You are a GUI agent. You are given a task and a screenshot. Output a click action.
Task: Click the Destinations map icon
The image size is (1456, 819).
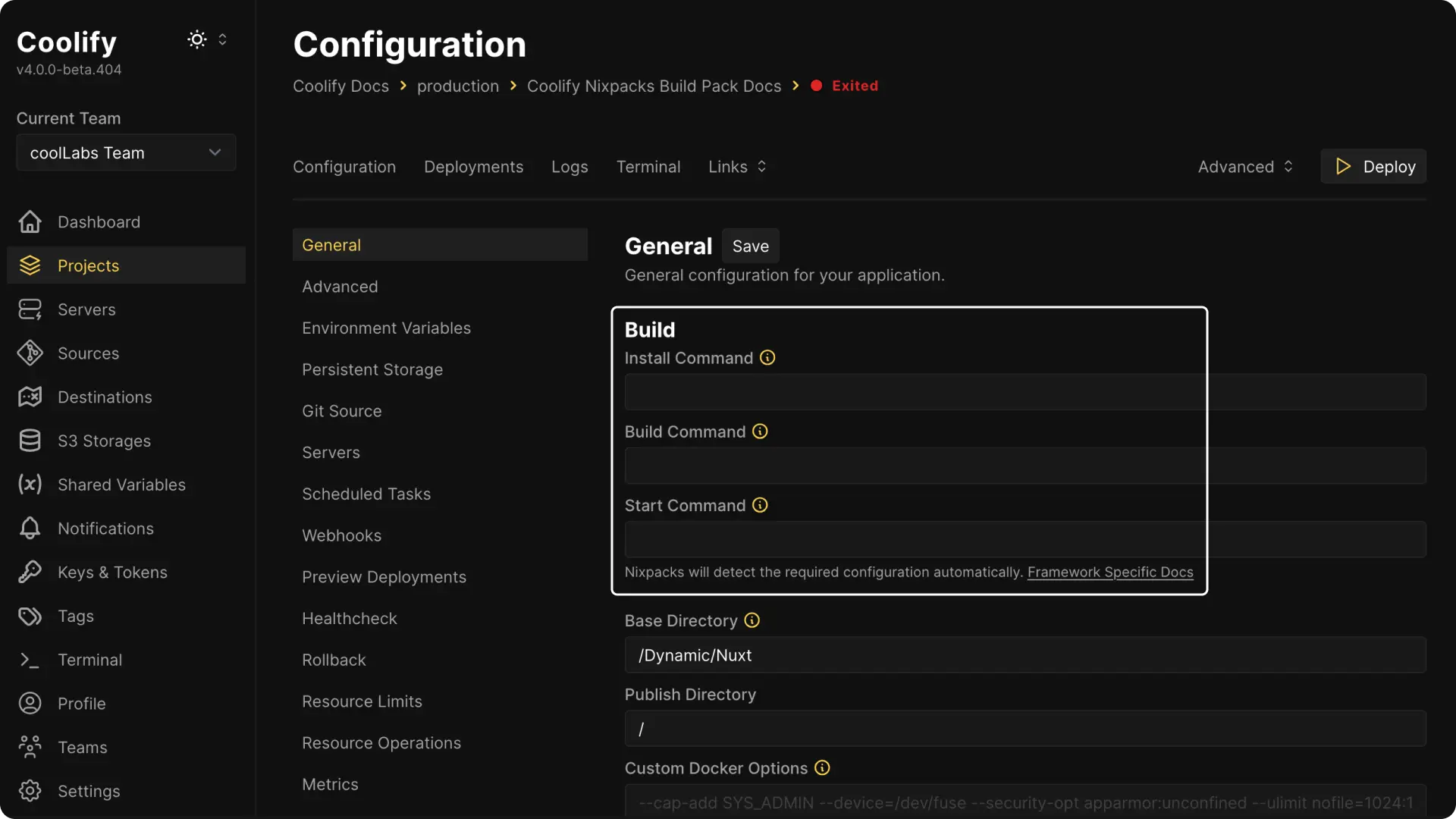point(29,397)
